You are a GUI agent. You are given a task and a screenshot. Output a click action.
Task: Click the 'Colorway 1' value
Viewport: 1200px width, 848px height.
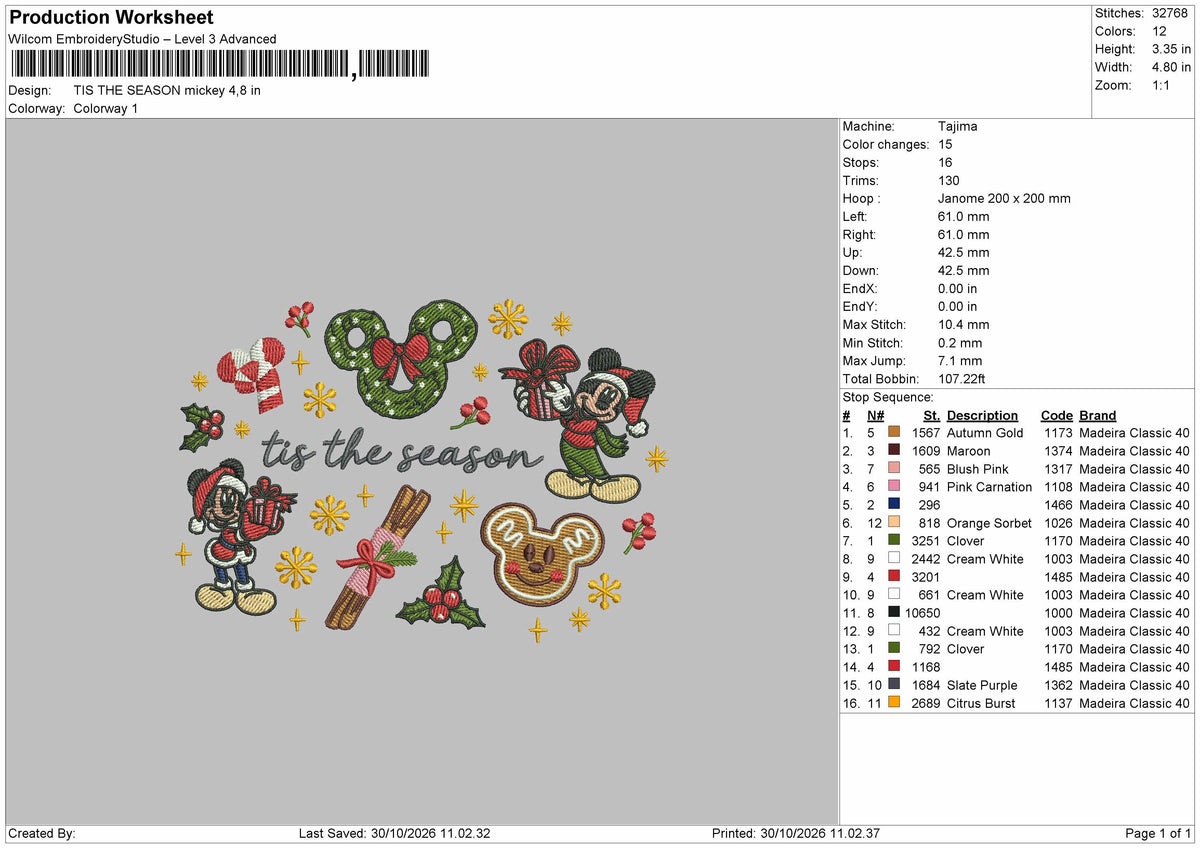pyautogui.click(x=106, y=108)
